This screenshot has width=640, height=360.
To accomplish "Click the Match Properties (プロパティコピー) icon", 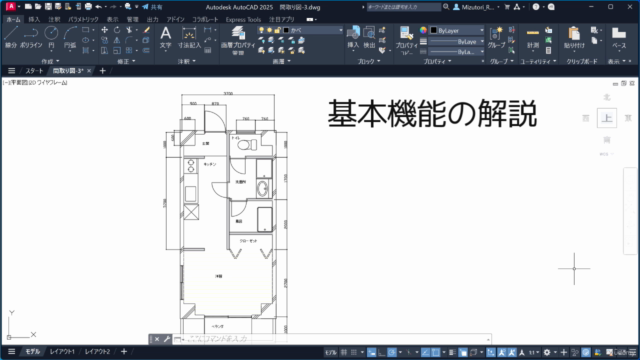I will pyautogui.click(x=406, y=40).
